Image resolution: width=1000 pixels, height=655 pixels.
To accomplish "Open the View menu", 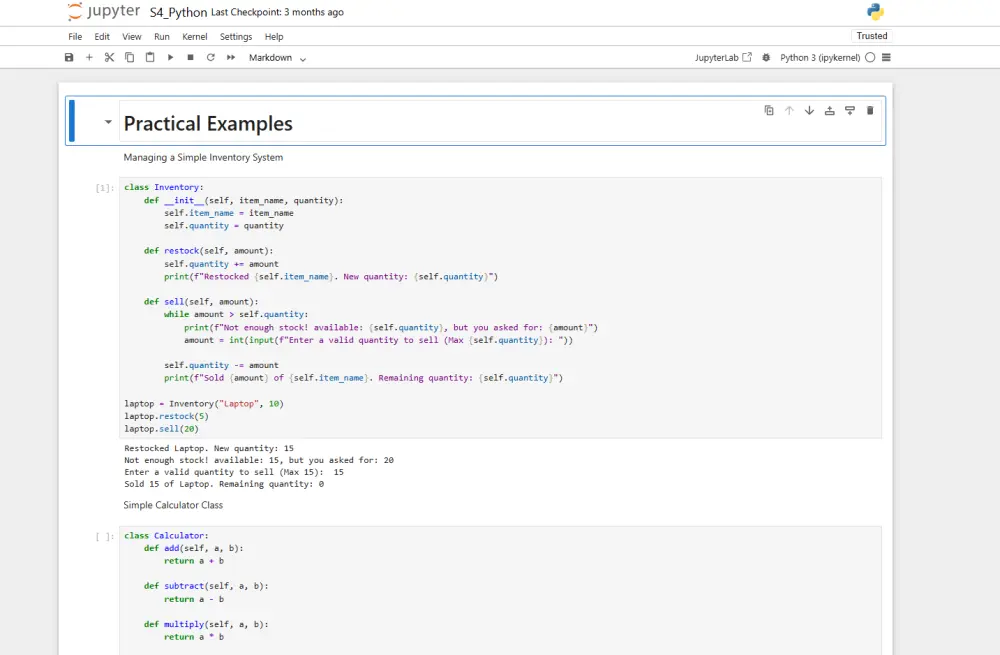I will point(132,36).
